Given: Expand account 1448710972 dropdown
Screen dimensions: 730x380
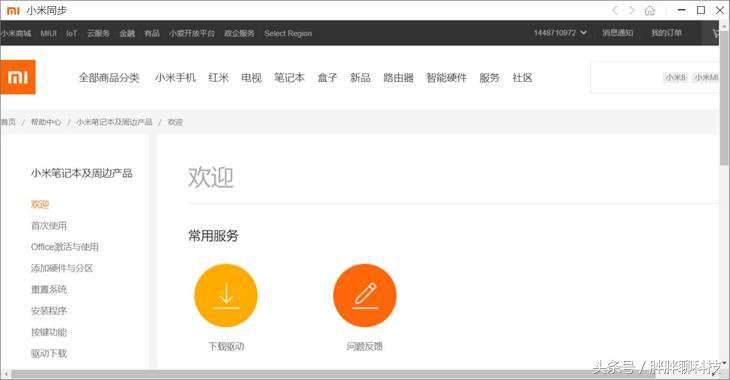Looking at the screenshot, I should pyautogui.click(x=560, y=33).
